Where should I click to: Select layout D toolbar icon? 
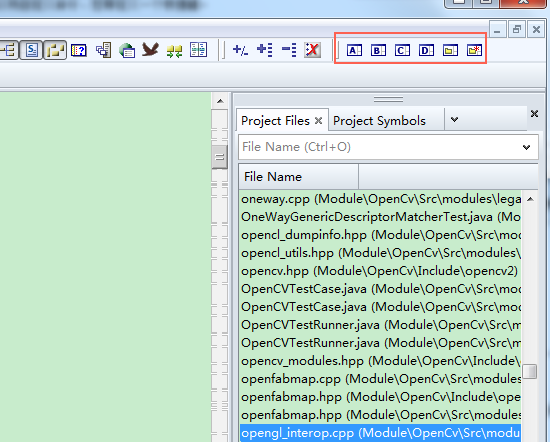pos(426,51)
